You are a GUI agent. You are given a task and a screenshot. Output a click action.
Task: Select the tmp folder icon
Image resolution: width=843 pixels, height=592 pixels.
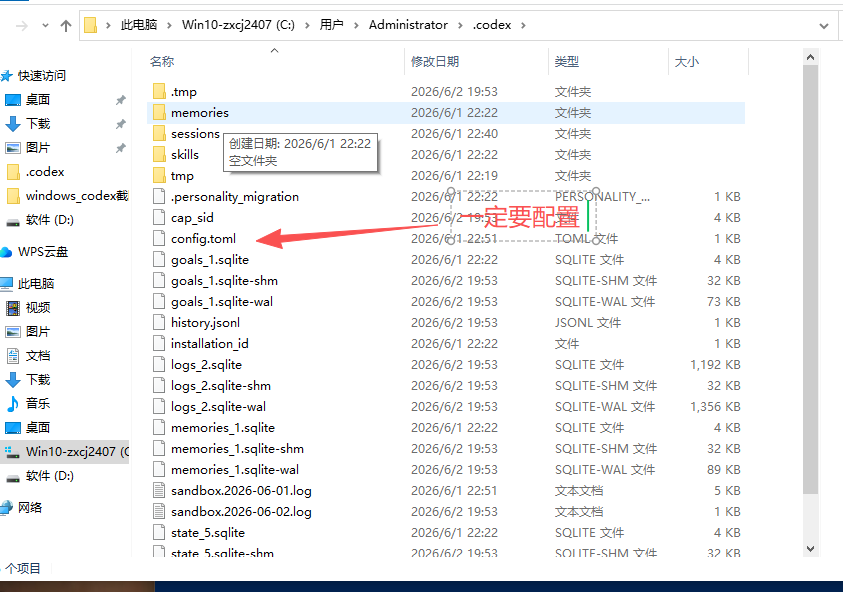[159, 176]
